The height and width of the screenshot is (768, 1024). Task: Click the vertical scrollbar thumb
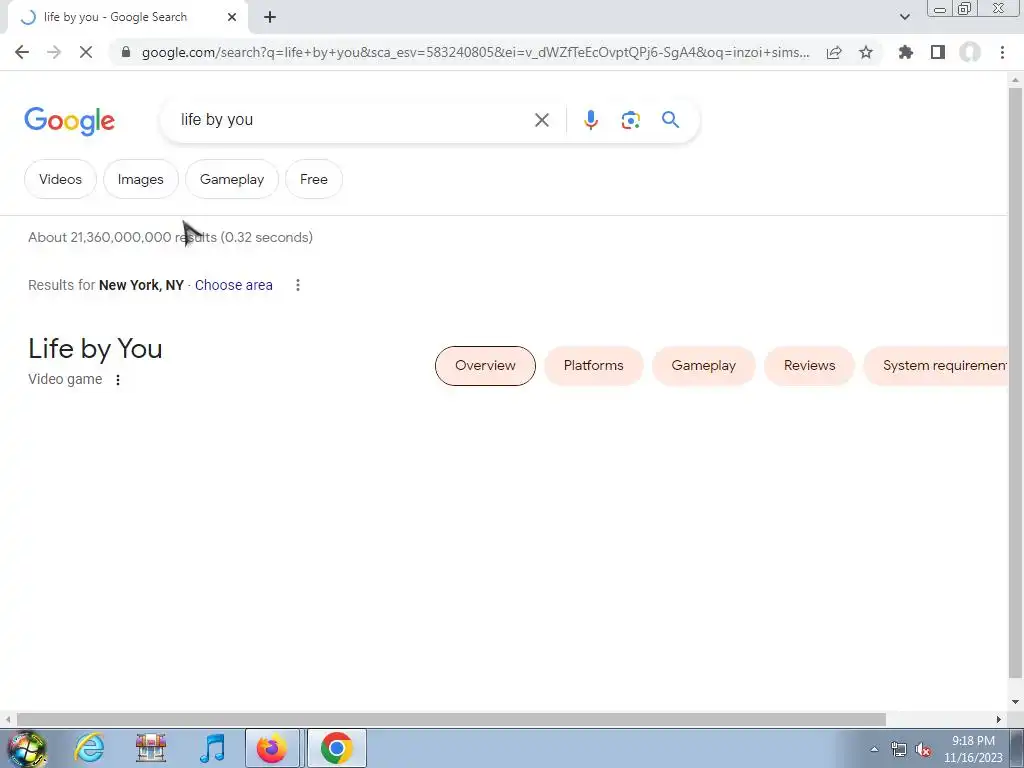(x=1015, y=382)
